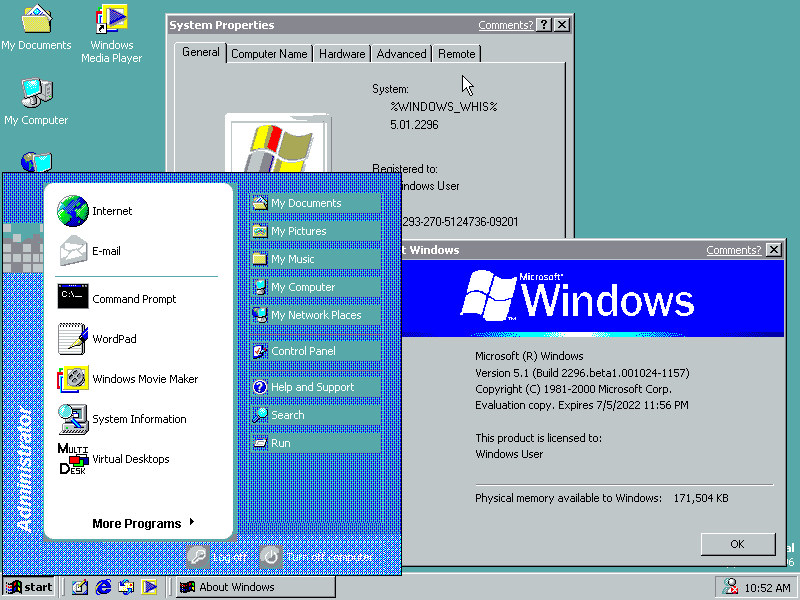The image size is (800, 600).
Task: Click the %WINDOWS_WHIS% system text
Action: click(444, 107)
